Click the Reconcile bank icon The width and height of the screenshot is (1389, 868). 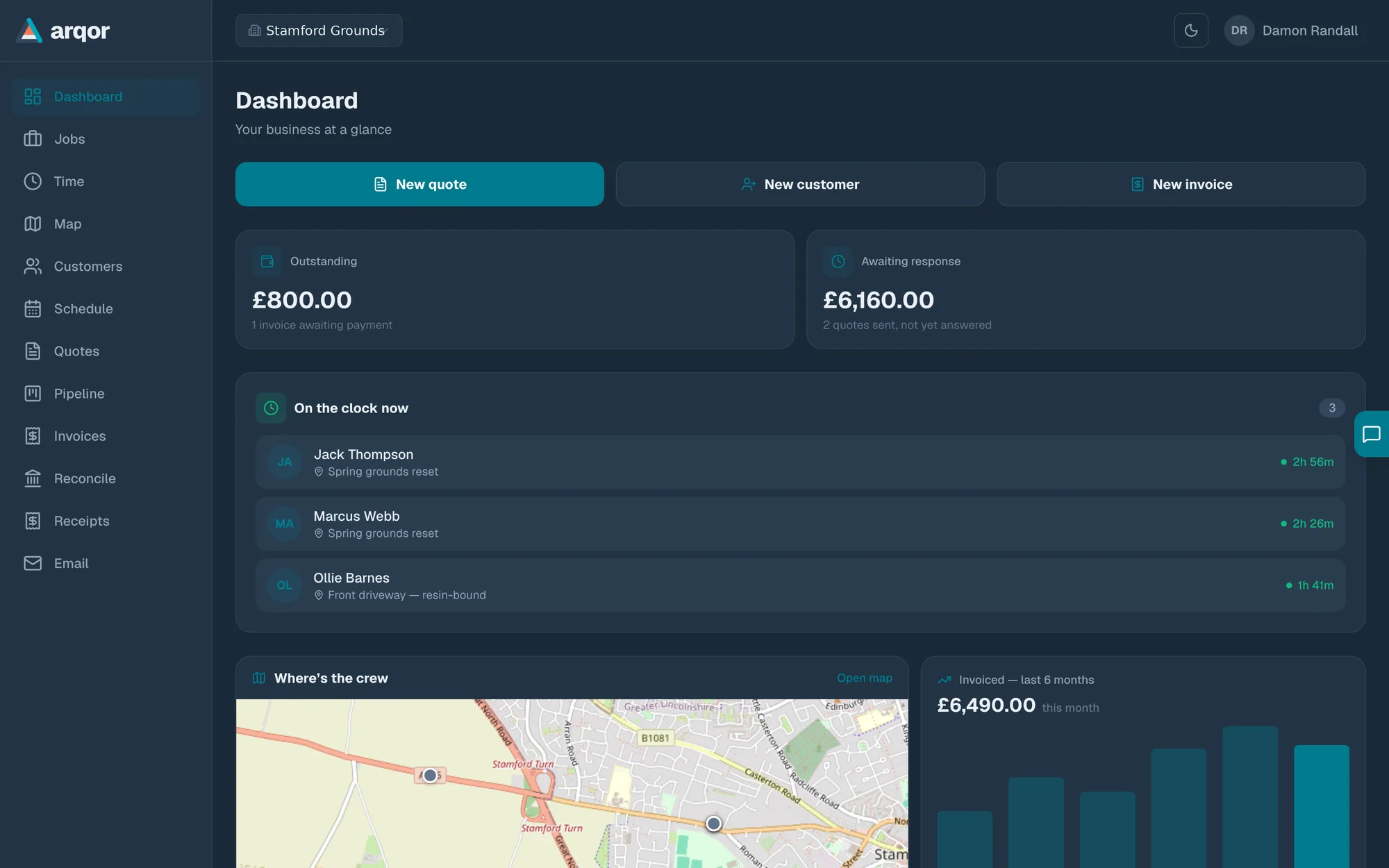tap(33, 478)
